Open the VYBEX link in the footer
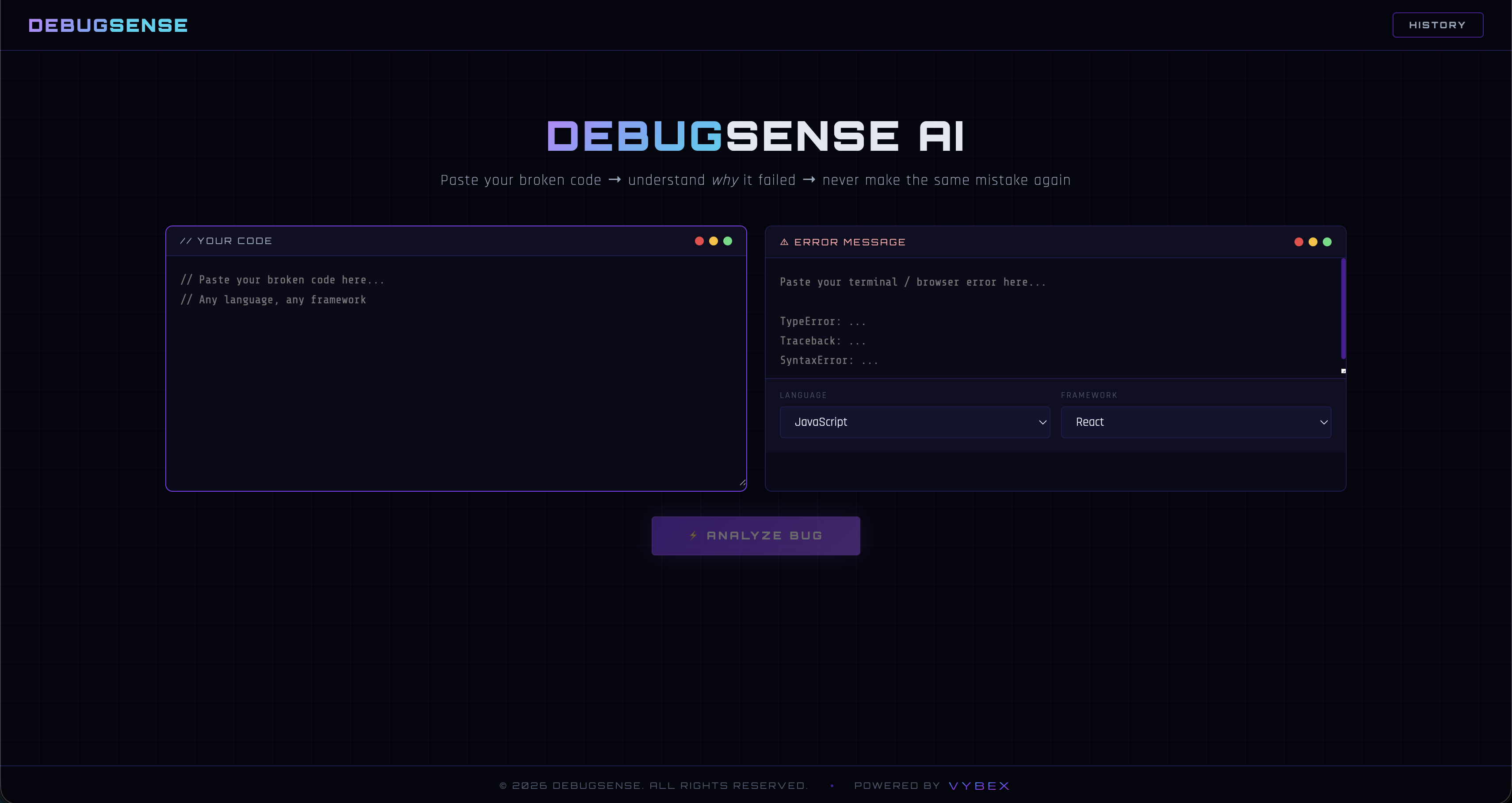This screenshot has width=1512, height=803. coord(979,785)
